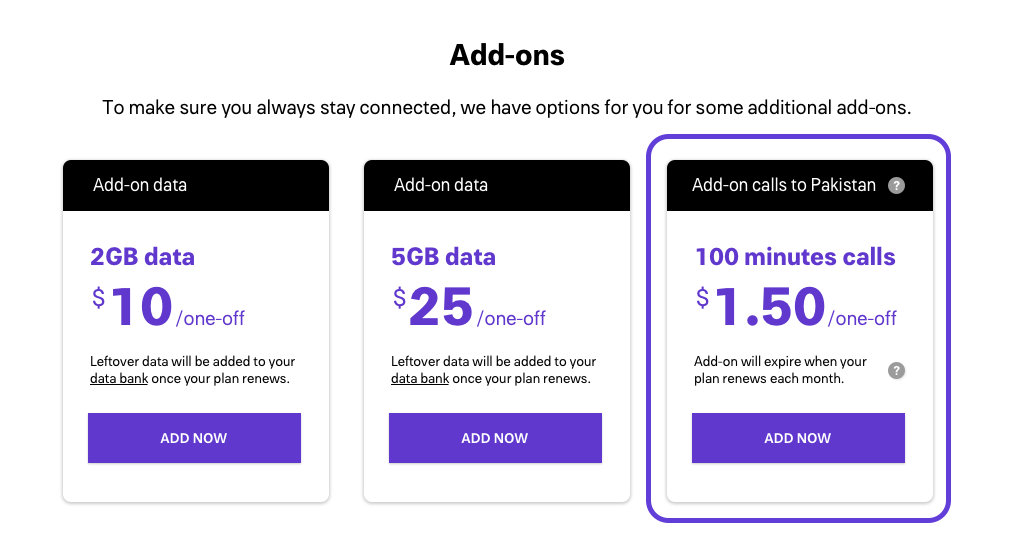The width and height of the screenshot is (1015, 552).
Task: Open data bank link in 2GB card
Action: tap(119, 379)
